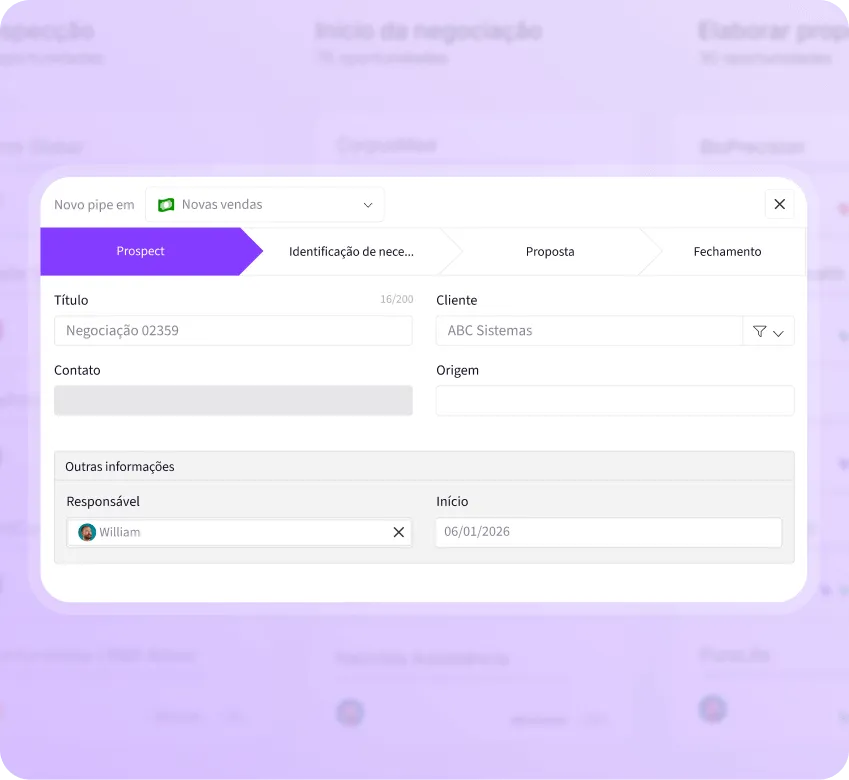849x780 pixels.
Task: Edit the title Negociação 02359
Action: point(233,330)
